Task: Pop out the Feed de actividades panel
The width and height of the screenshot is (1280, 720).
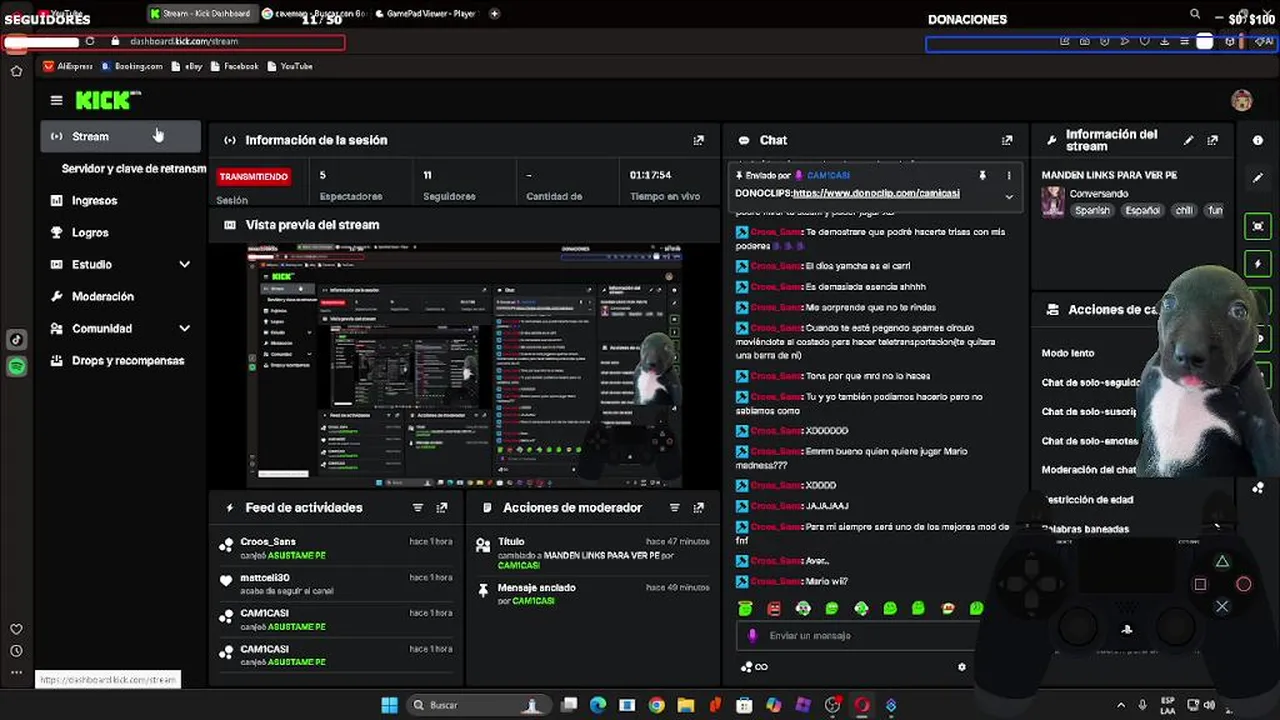Action: pos(442,508)
